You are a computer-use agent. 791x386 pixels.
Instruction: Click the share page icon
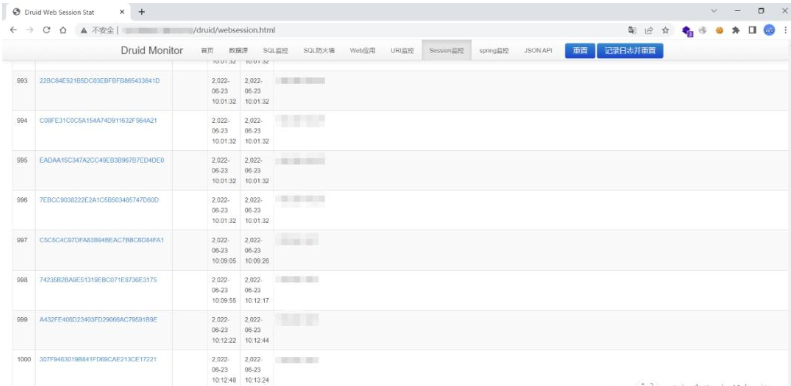pyautogui.click(x=649, y=30)
